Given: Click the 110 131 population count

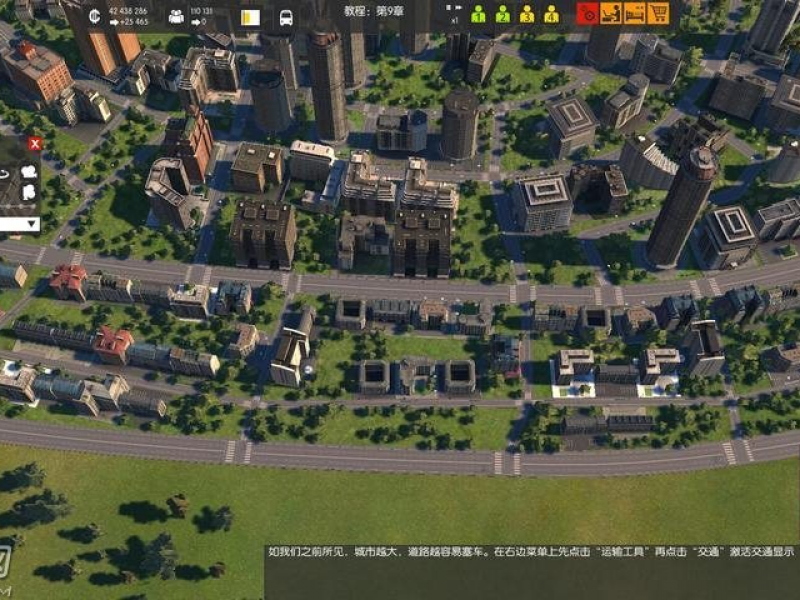Looking at the screenshot, I should click(x=202, y=11).
